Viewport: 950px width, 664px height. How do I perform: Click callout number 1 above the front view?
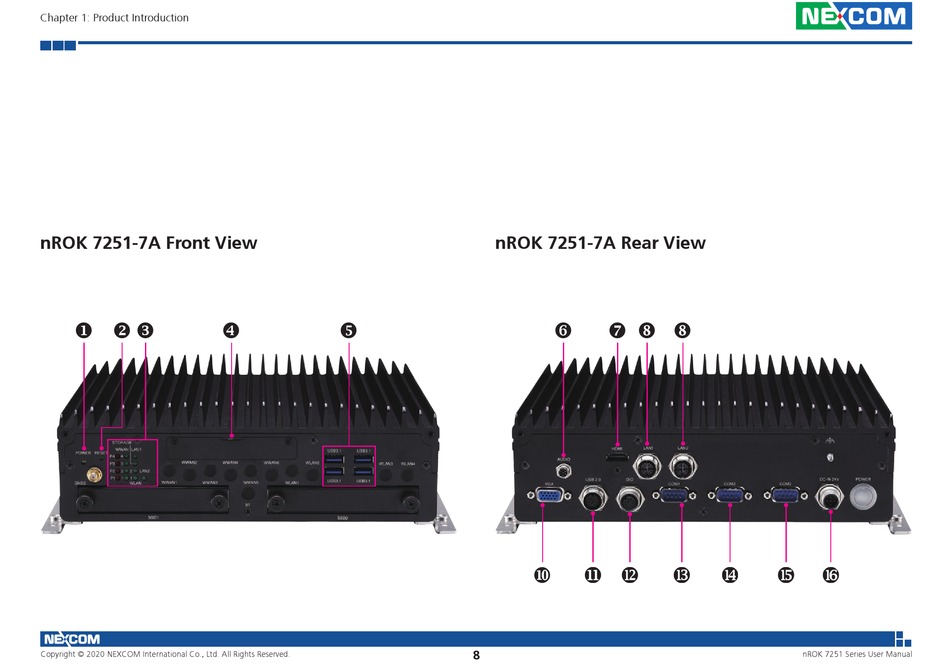pos(84,330)
